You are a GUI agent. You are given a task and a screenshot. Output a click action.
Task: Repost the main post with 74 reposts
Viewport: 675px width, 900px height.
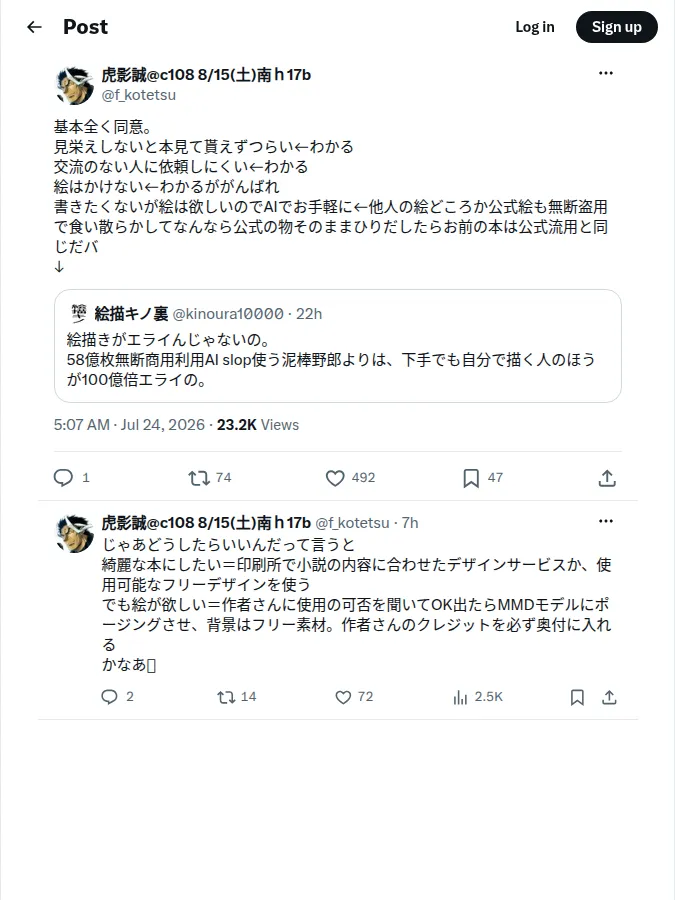pos(199,478)
